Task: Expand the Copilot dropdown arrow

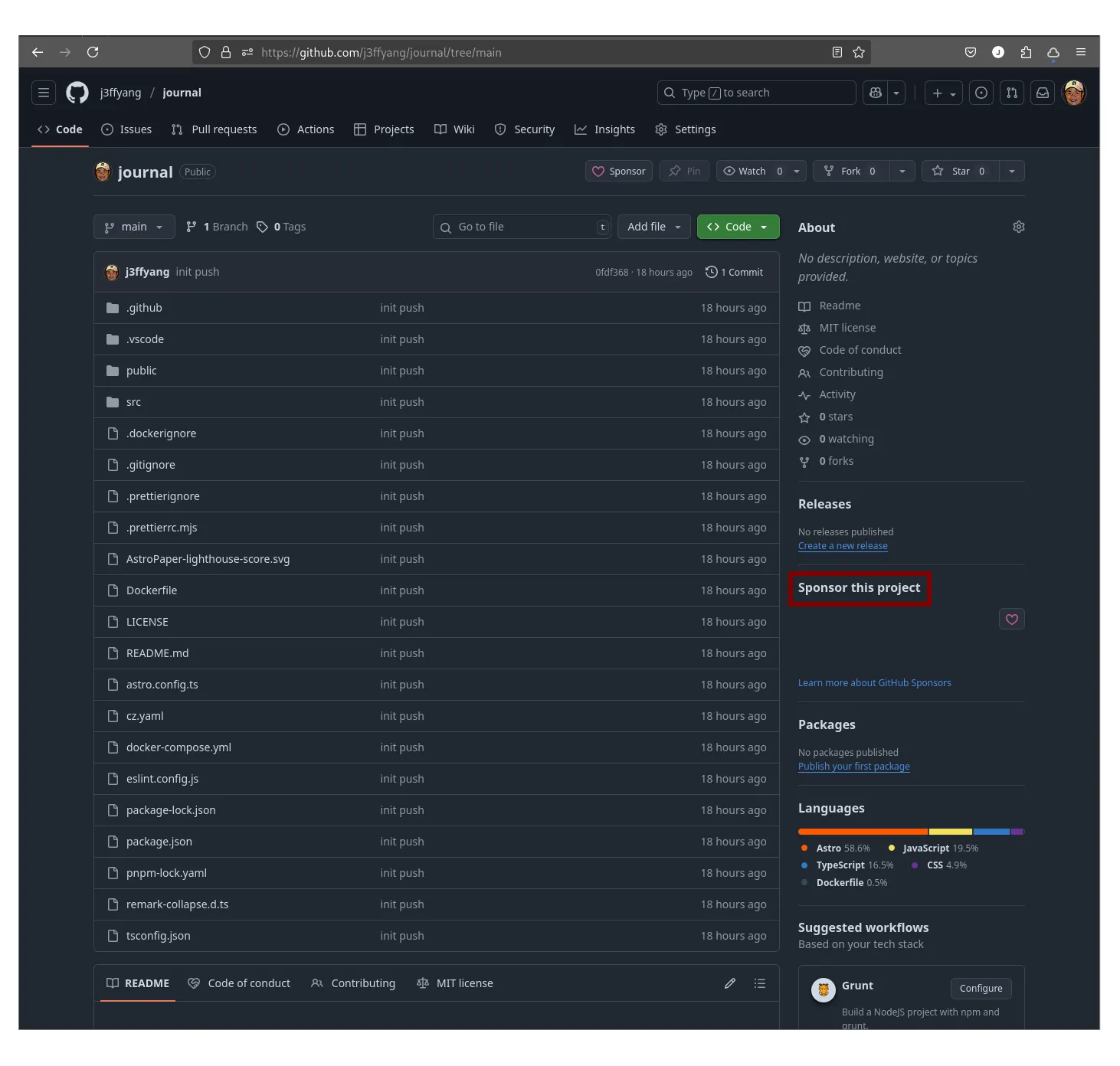Action: tap(896, 93)
